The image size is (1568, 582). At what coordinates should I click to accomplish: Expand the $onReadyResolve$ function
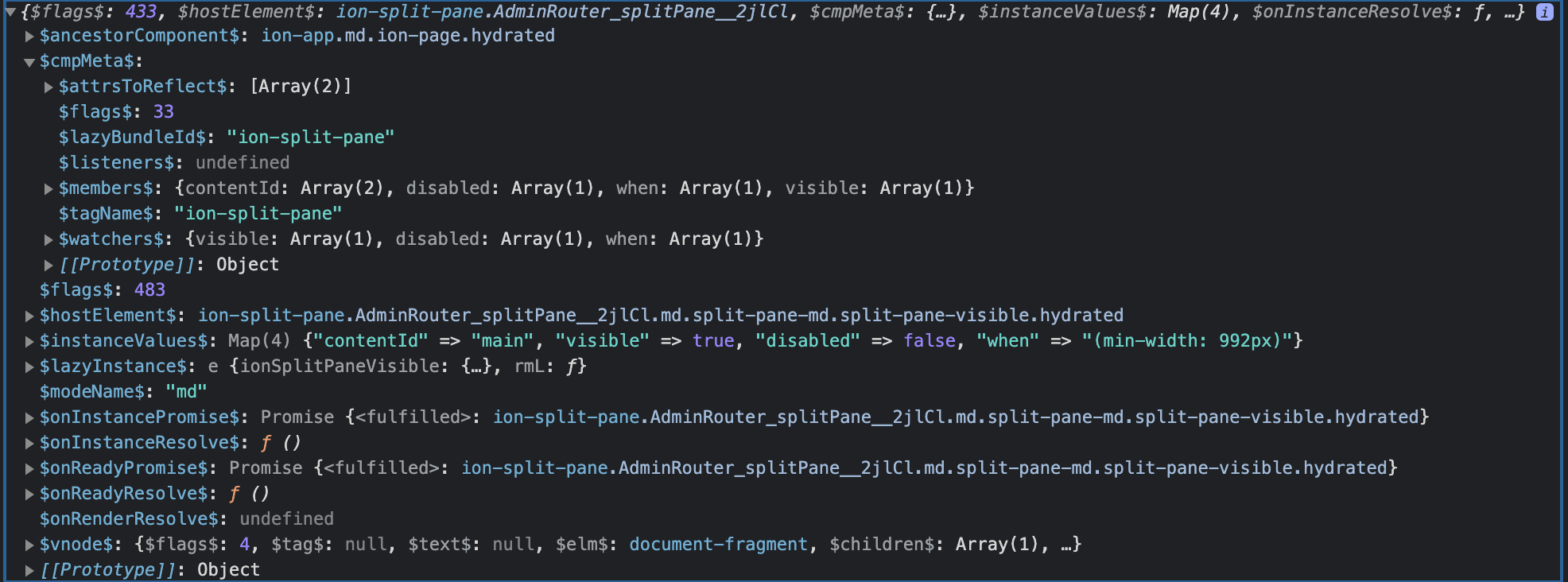(x=29, y=494)
